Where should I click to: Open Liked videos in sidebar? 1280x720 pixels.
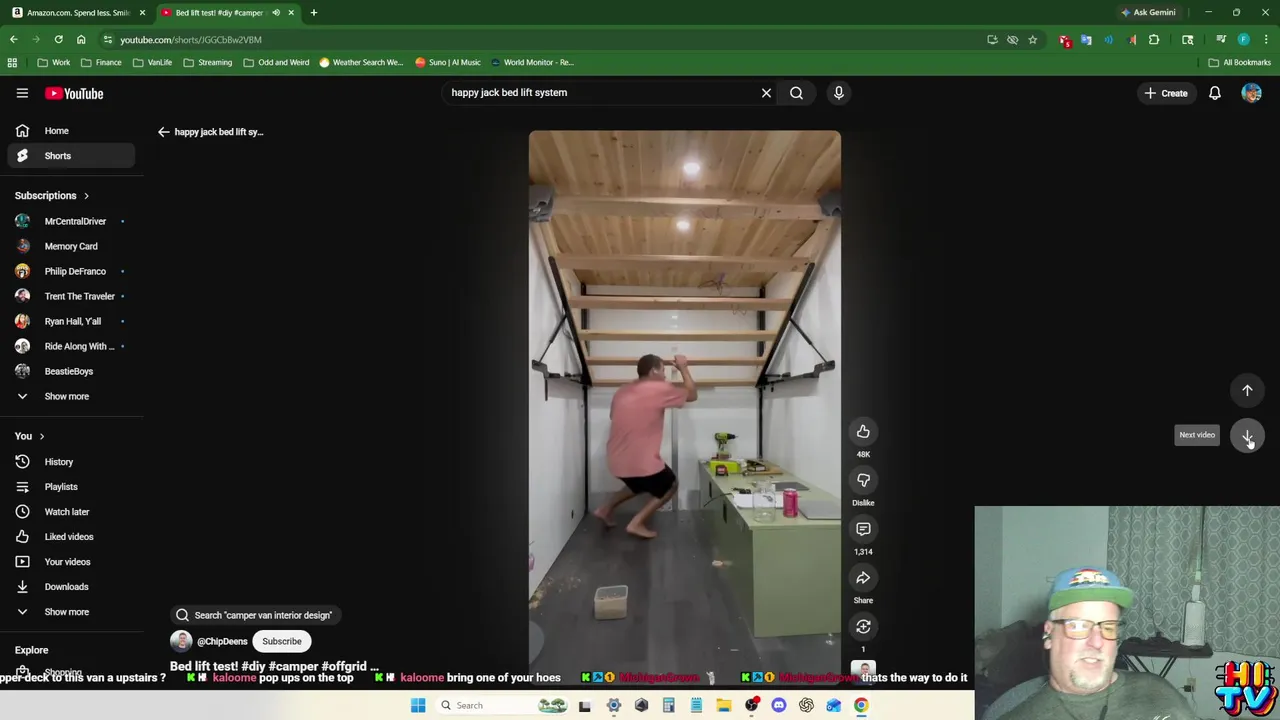pos(70,537)
